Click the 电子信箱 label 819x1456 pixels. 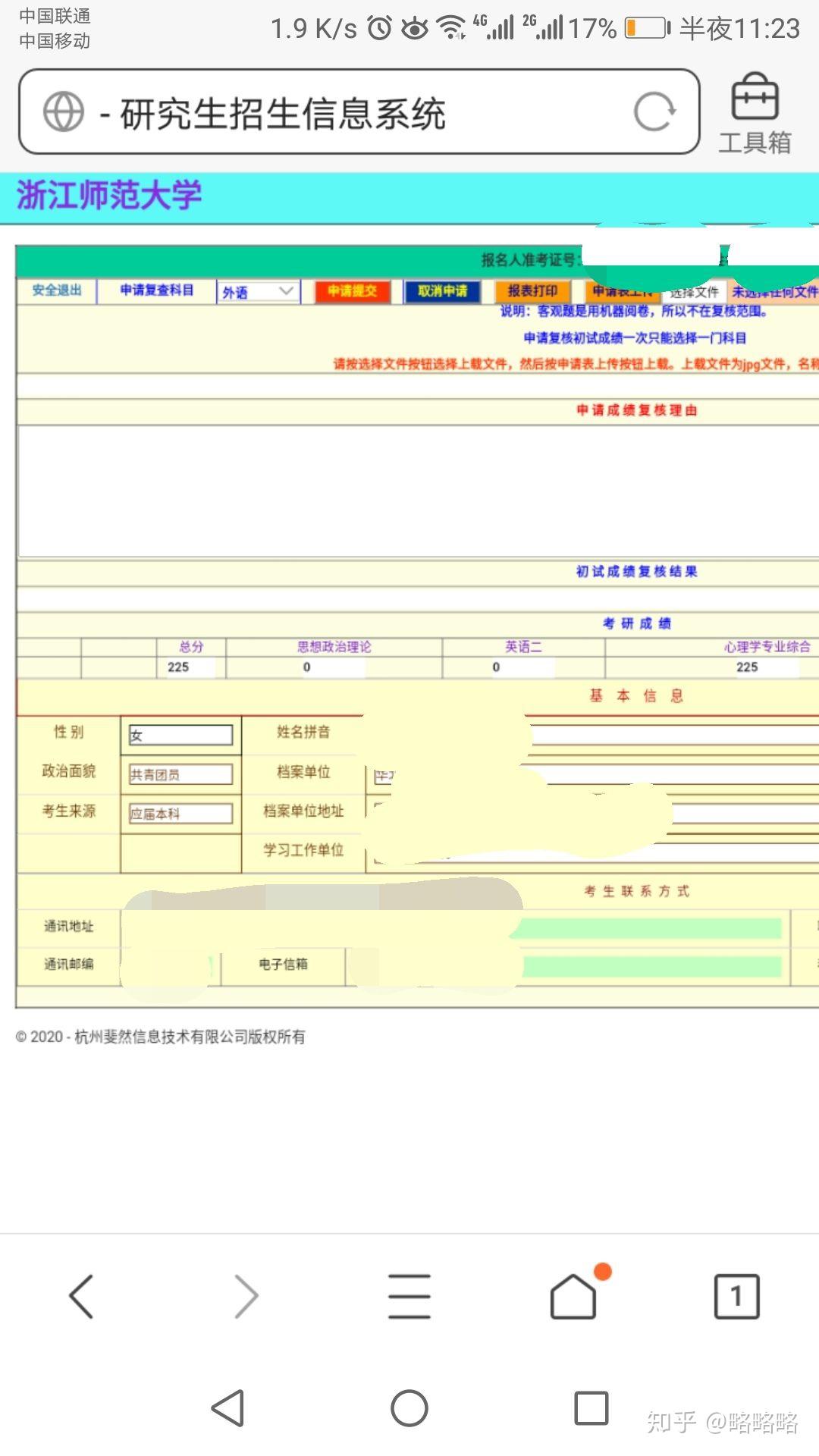[284, 964]
